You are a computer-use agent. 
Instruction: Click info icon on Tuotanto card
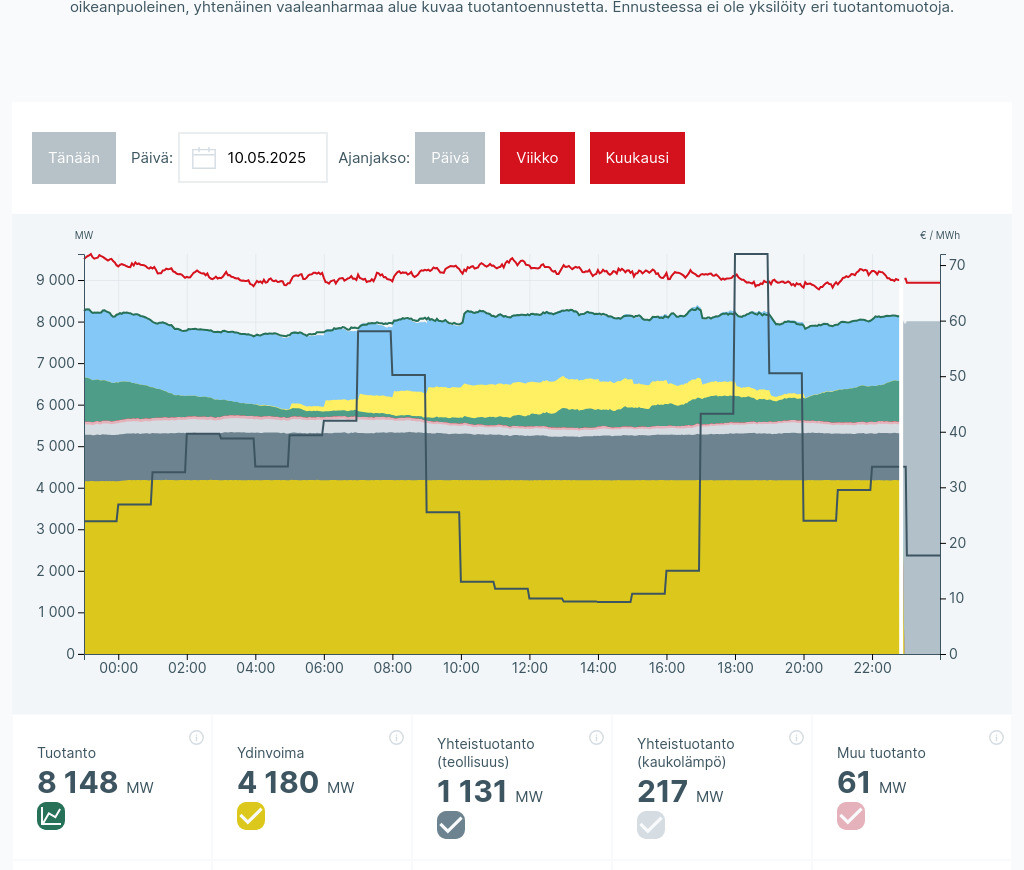click(x=196, y=738)
